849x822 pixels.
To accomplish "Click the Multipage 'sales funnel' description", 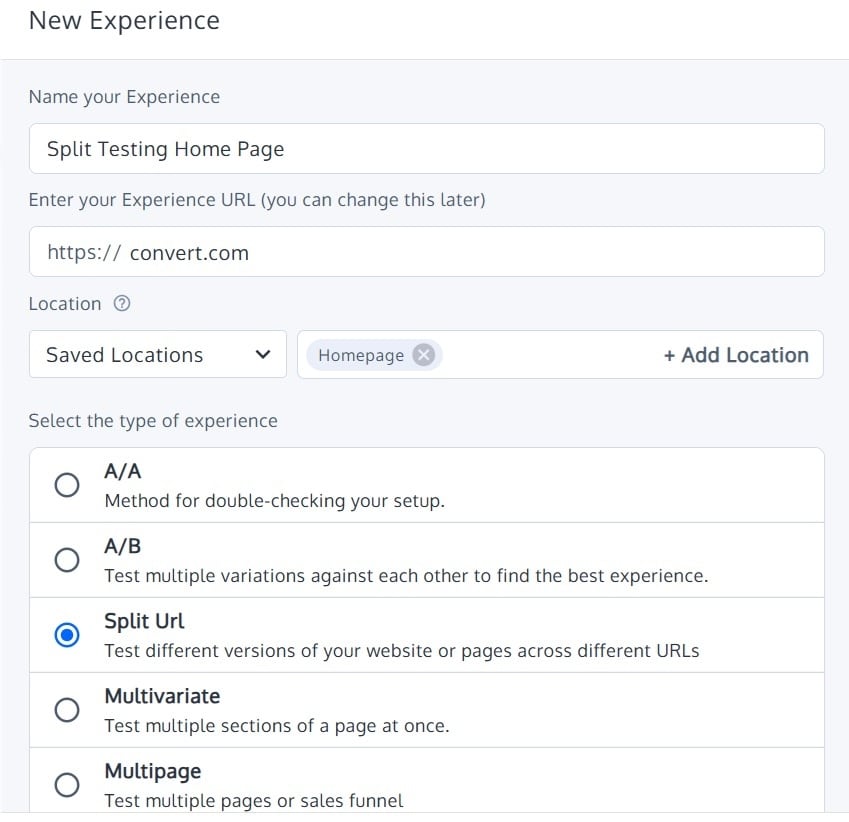I will (254, 801).
